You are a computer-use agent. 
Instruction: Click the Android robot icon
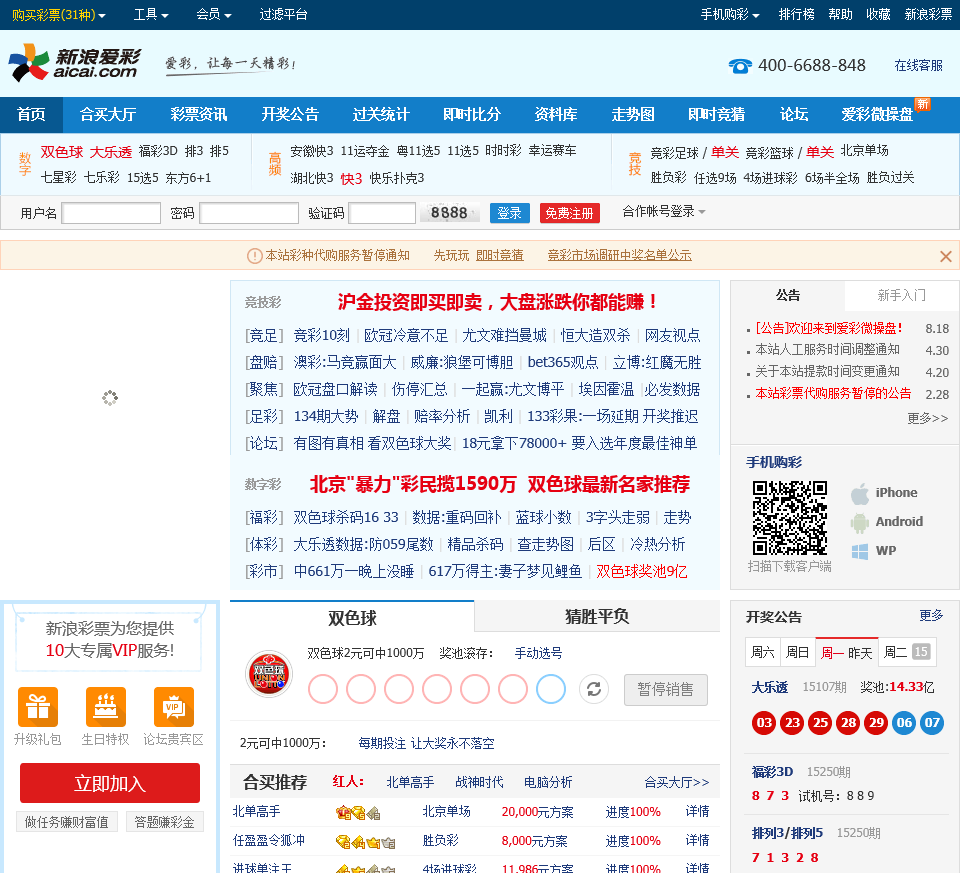tap(860, 522)
